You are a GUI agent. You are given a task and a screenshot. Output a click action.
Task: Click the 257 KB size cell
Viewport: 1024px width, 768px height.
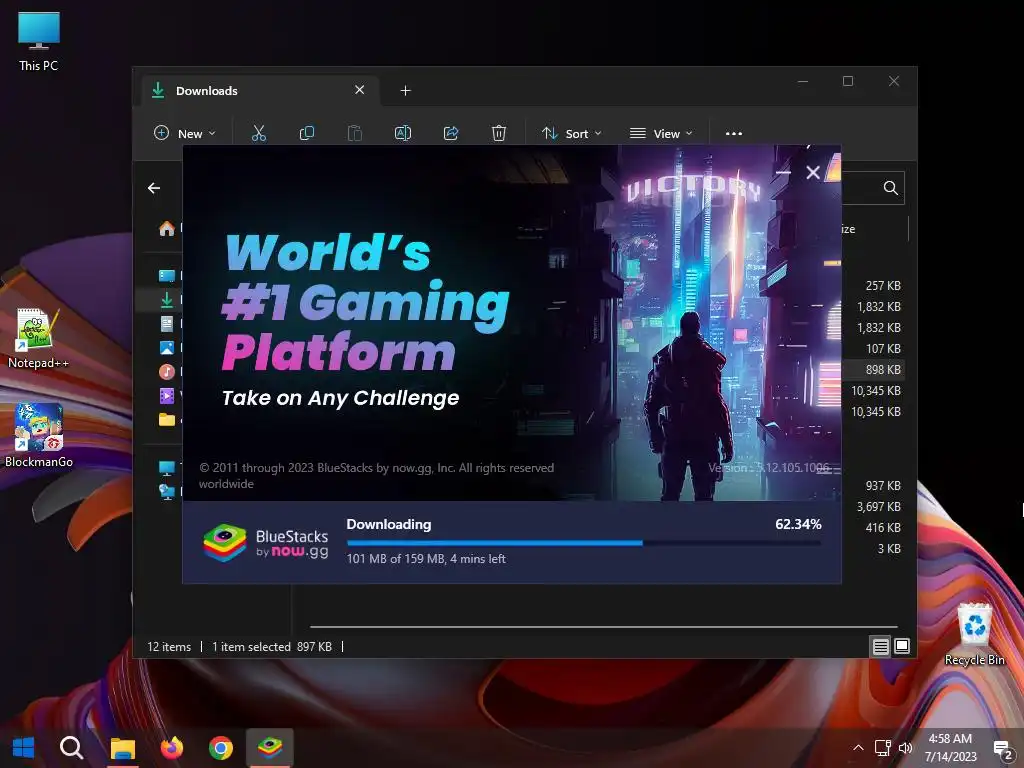click(883, 285)
